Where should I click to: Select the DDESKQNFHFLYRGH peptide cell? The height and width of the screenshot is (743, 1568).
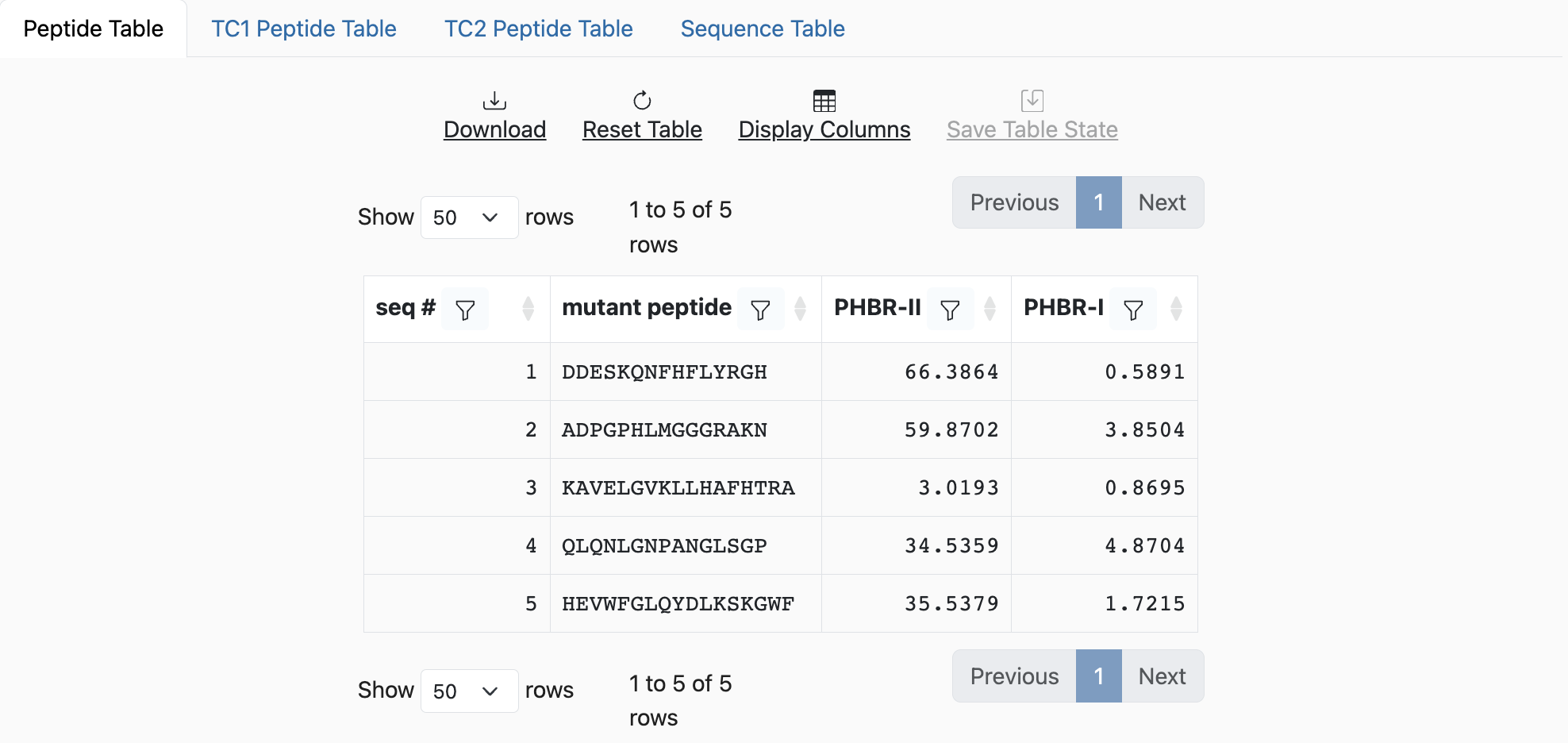click(x=664, y=372)
